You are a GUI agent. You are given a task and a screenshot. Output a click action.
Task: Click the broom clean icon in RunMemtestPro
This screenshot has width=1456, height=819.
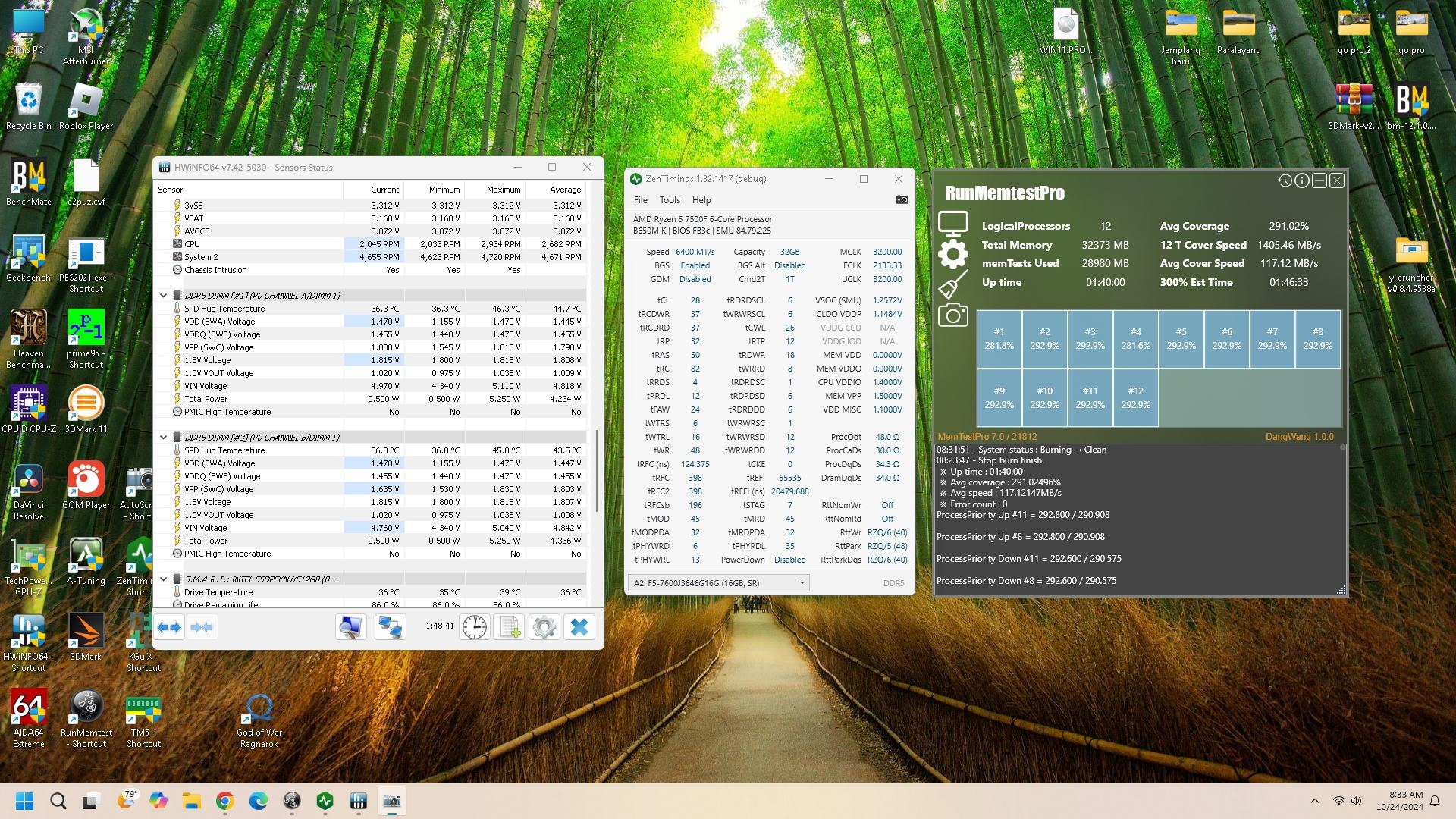(x=952, y=285)
